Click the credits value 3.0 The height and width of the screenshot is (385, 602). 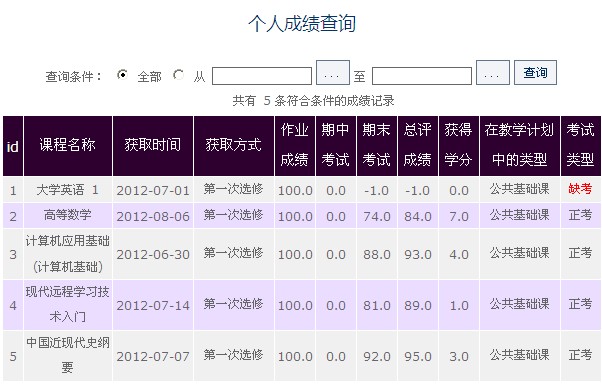click(459, 357)
